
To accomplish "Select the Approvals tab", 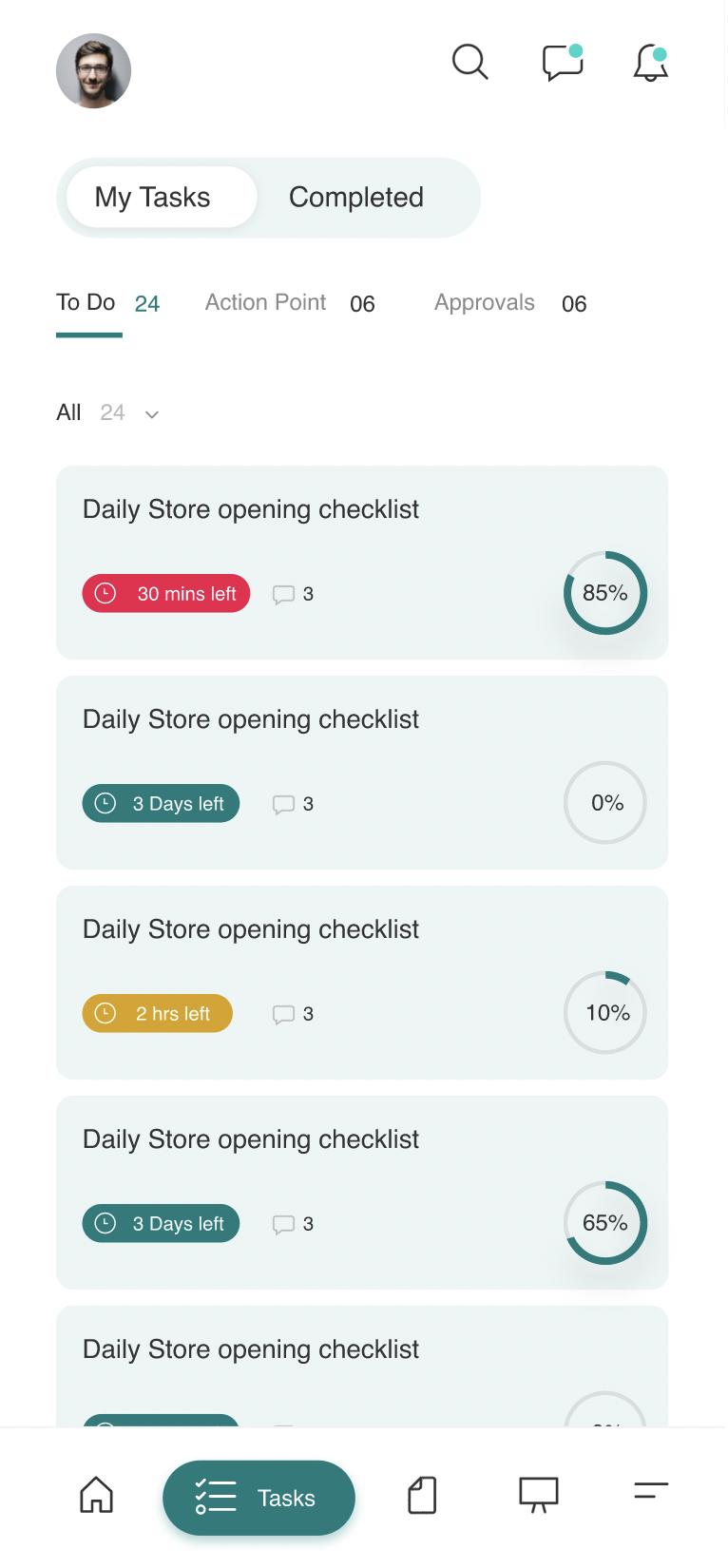I will pos(510,303).
